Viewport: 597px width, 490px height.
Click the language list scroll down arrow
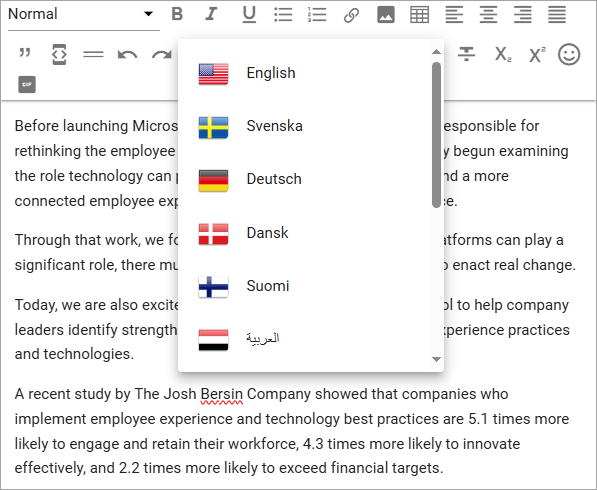coord(437,359)
